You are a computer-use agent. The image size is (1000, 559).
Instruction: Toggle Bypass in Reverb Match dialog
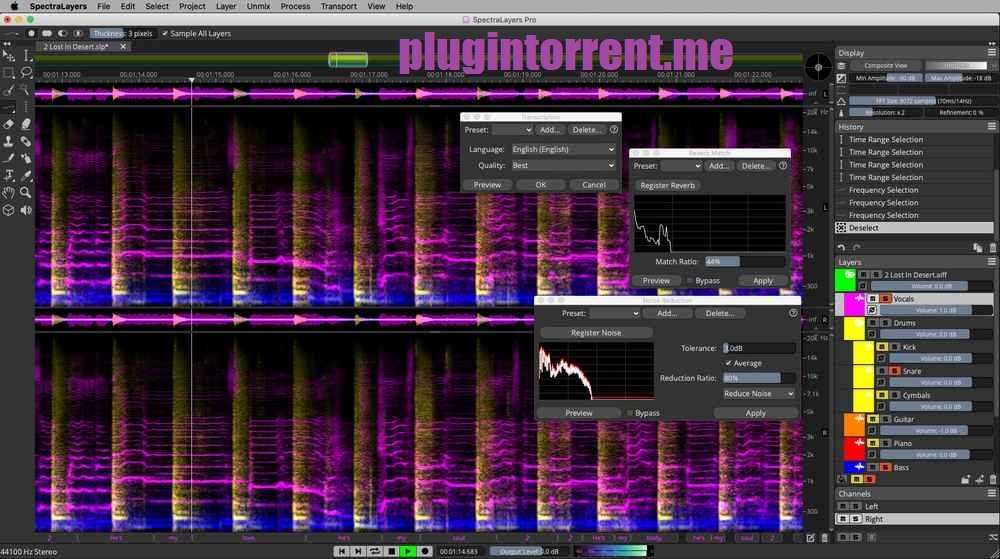pyautogui.click(x=689, y=280)
